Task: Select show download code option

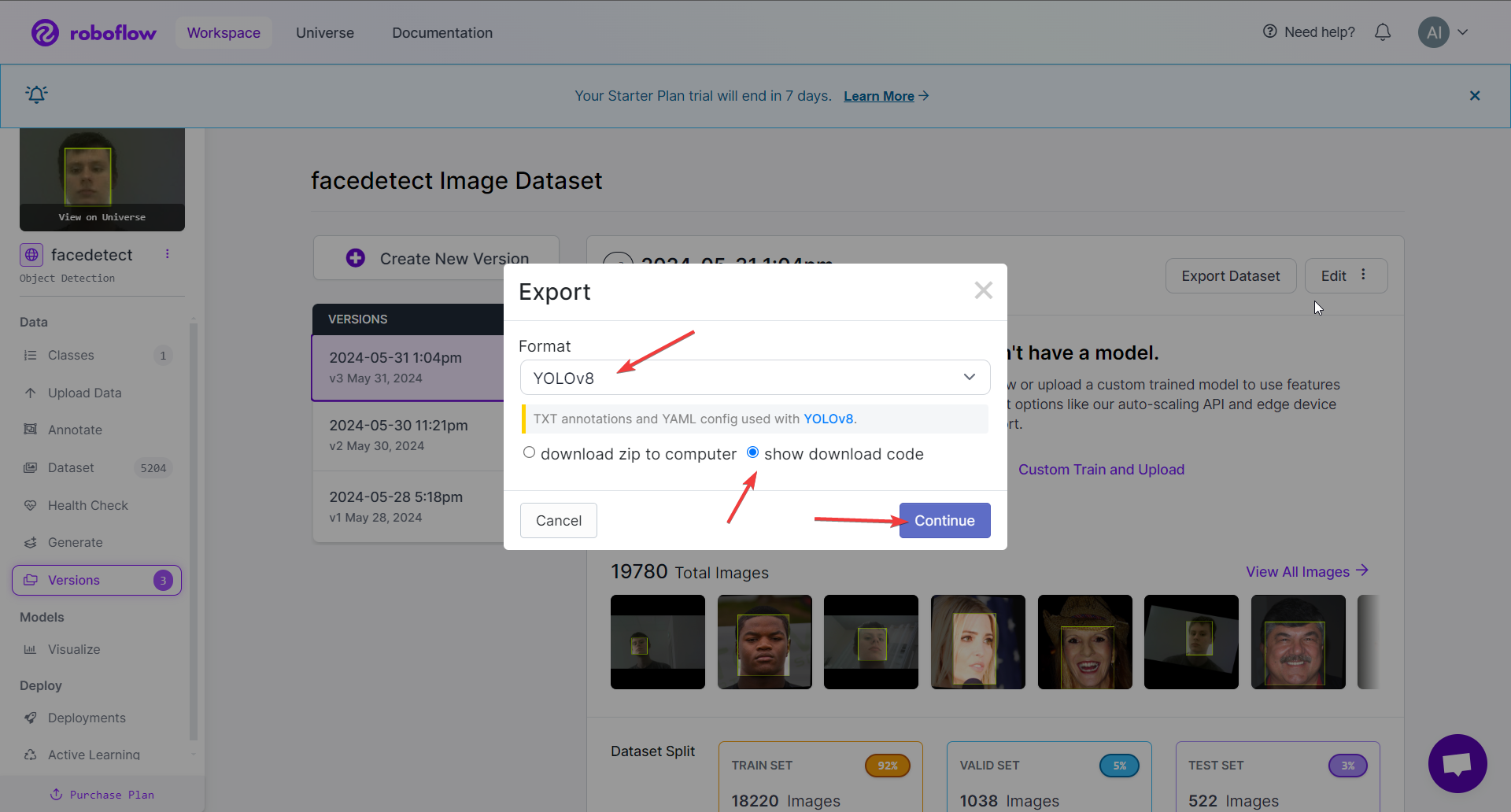Action: (752, 452)
